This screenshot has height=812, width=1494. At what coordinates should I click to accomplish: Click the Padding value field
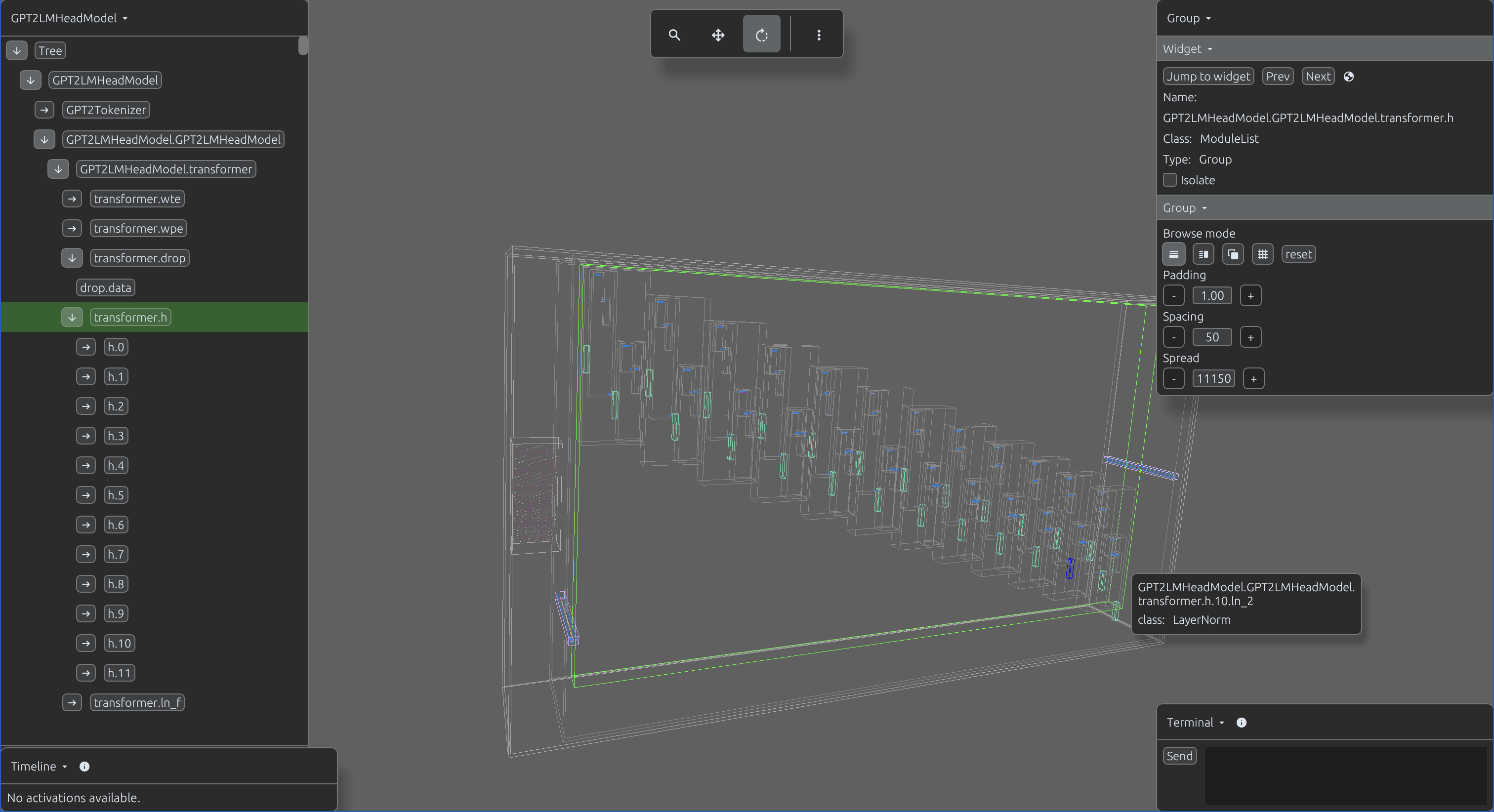(x=1211, y=296)
